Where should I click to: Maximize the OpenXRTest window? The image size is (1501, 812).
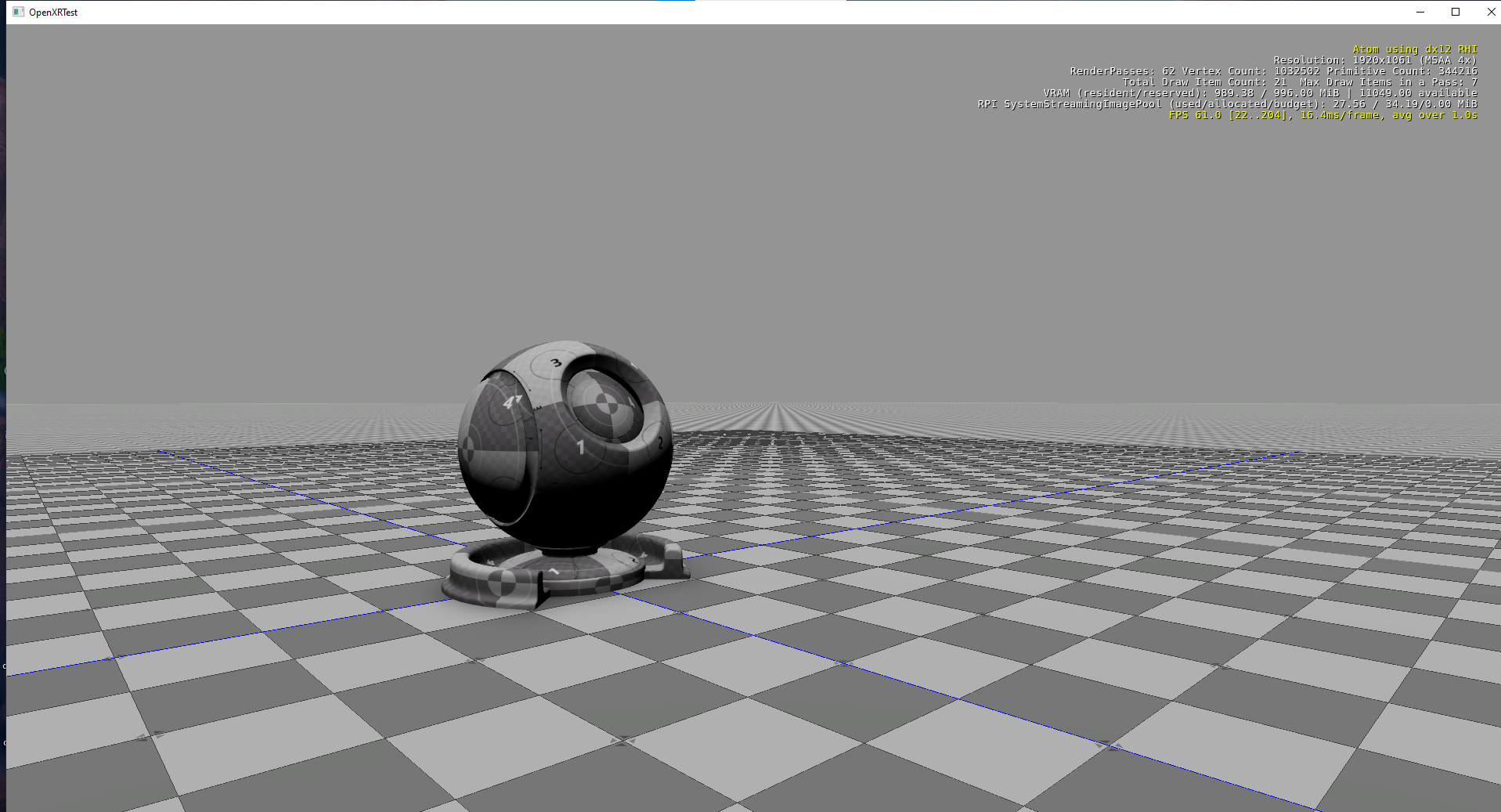click(1455, 12)
